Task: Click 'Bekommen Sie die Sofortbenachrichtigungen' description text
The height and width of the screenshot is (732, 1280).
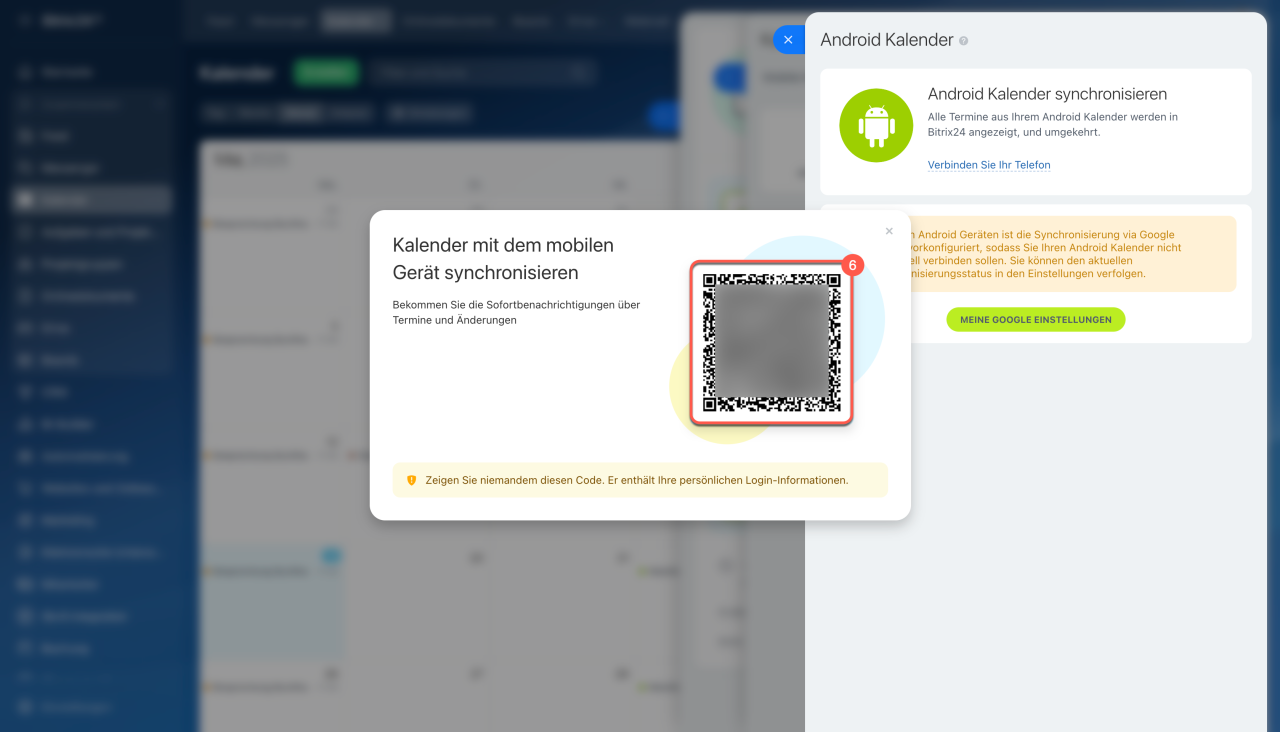Action: point(516,312)
